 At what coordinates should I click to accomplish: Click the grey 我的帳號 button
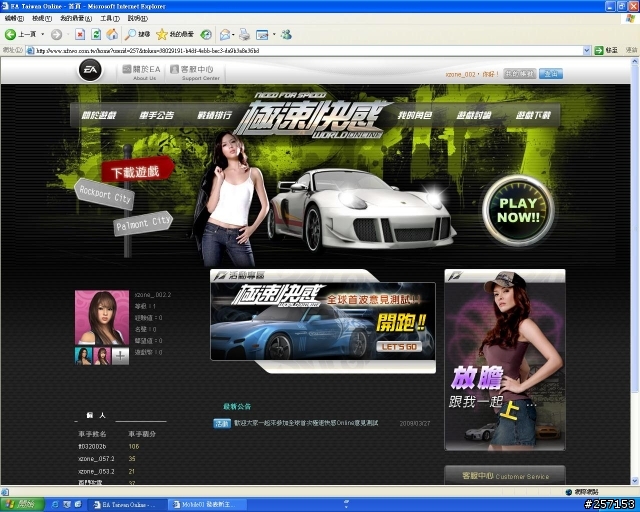coord(519,74)
